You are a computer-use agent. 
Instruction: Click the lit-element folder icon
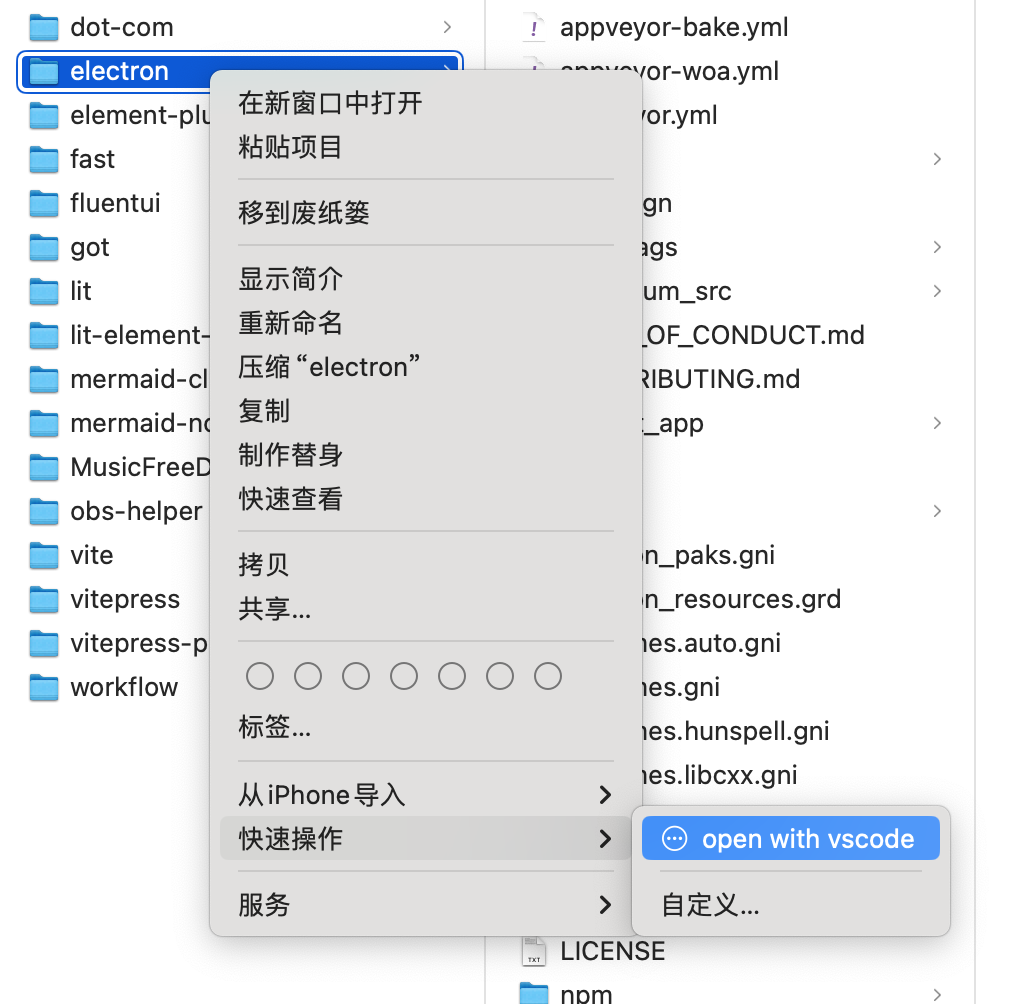tap(44, 336)
